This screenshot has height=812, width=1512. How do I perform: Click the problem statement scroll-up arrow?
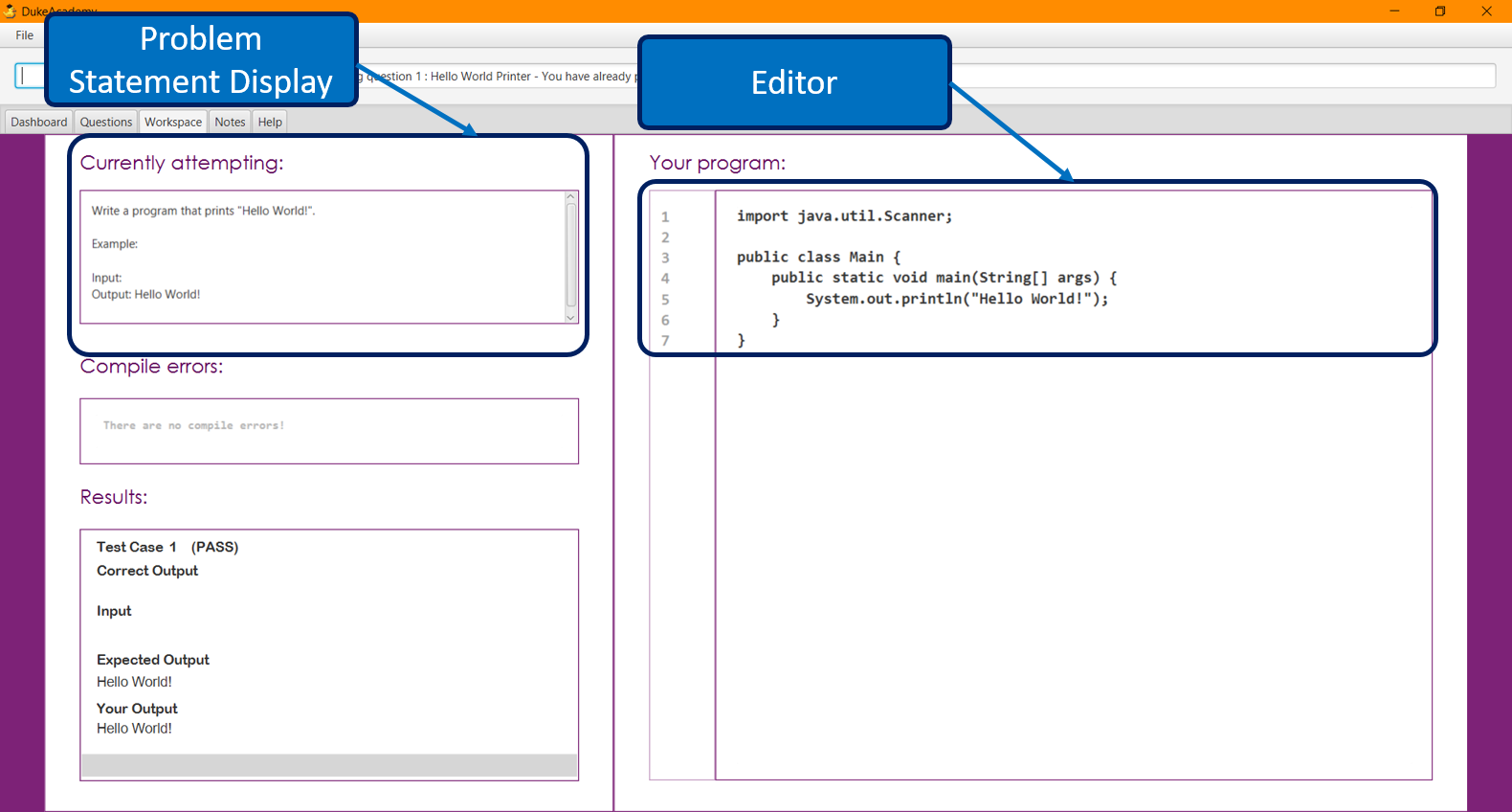pos(571,197)
